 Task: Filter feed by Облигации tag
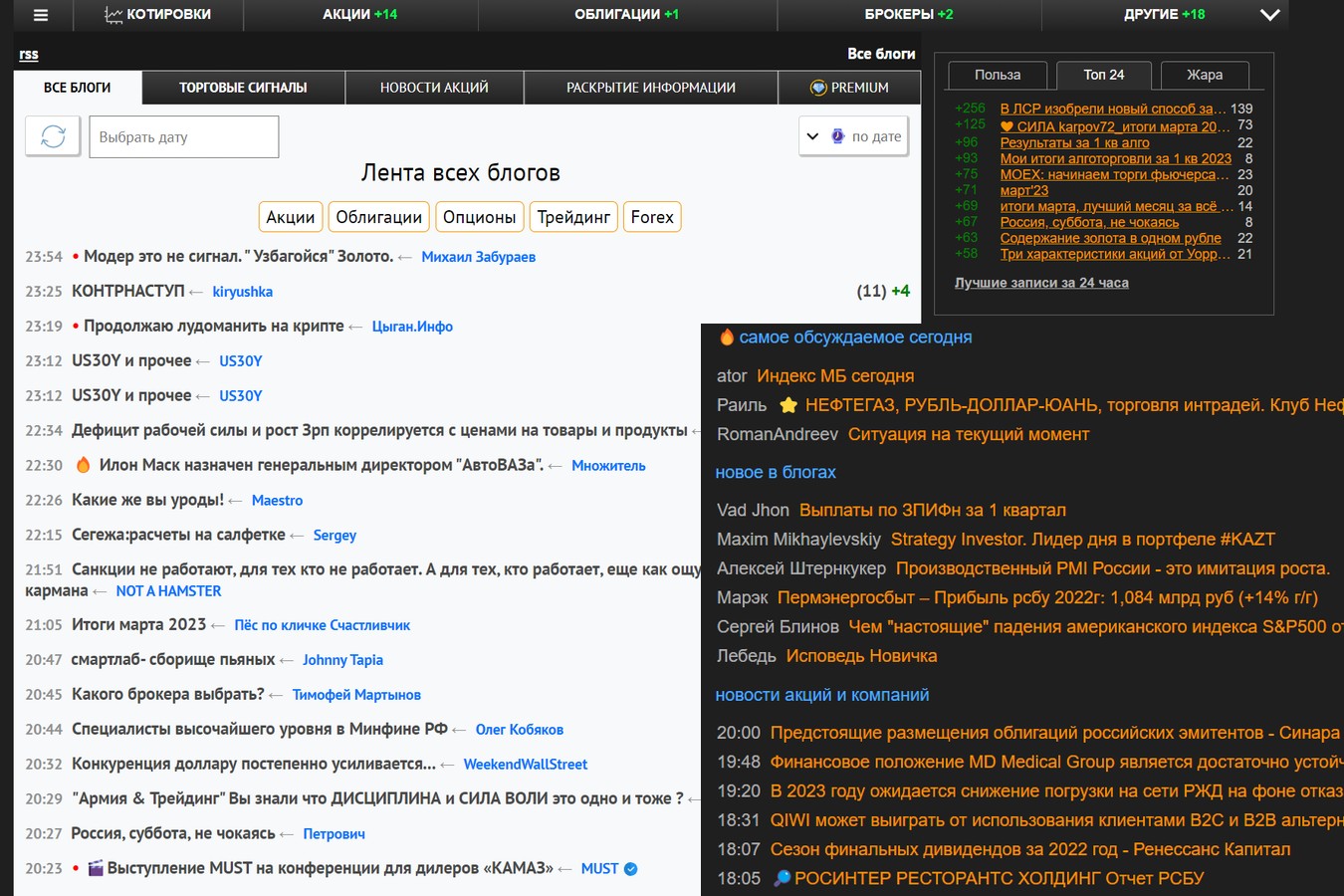(x=379, y=217)
